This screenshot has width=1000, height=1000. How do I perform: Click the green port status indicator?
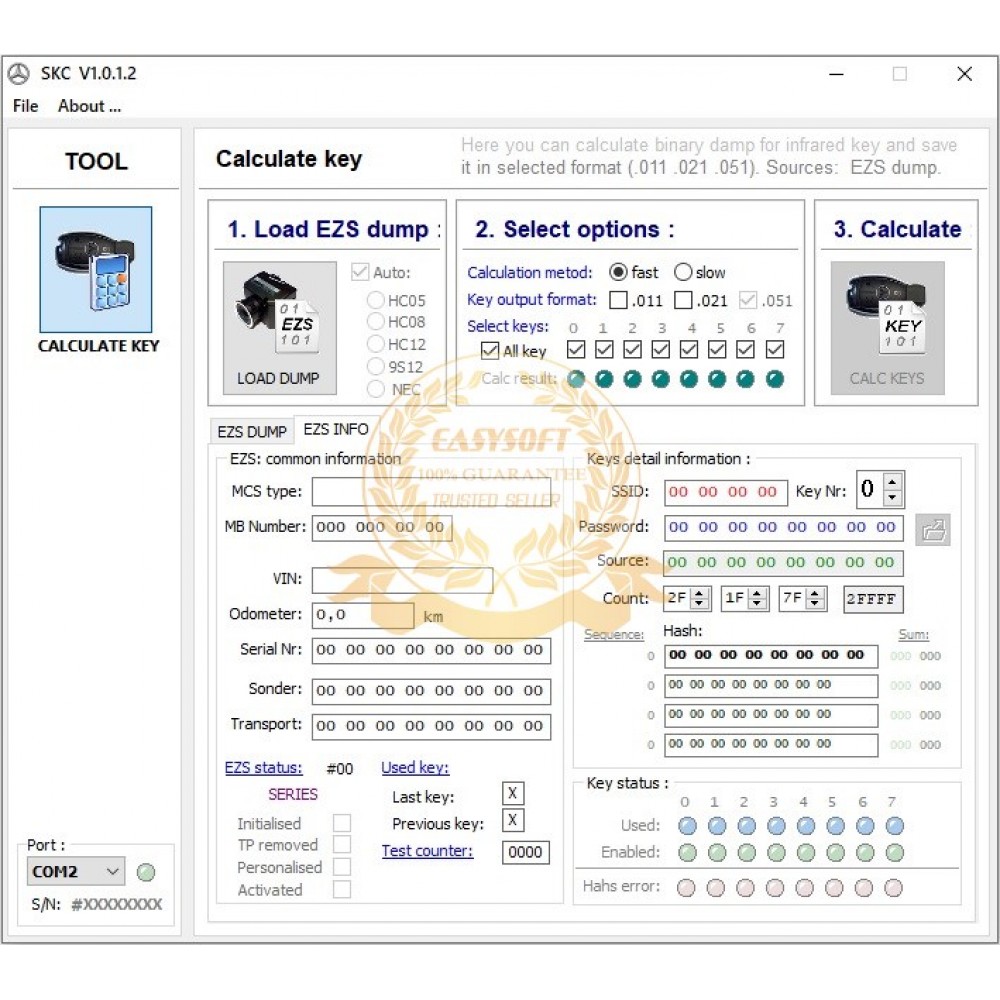tap(146, 872)
